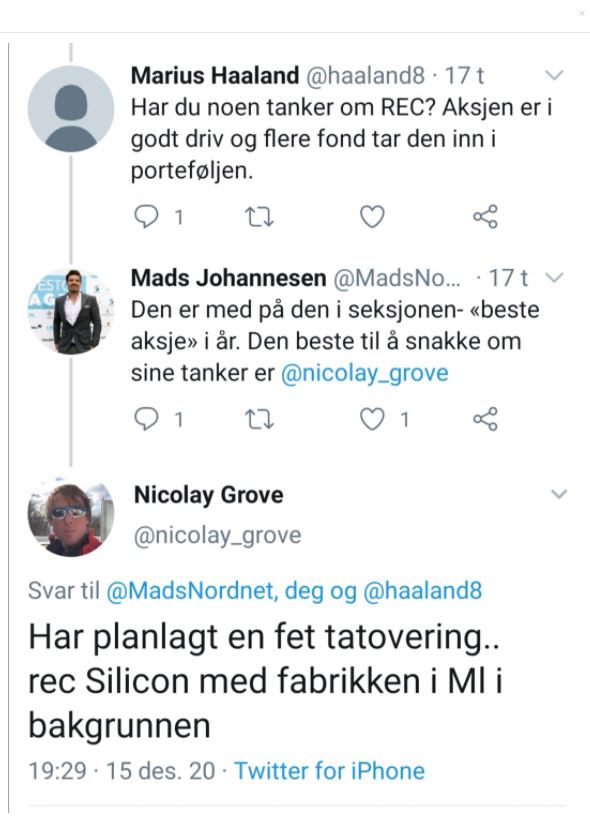The image size is (590, 816).
Task: Open the options chevron on Marius Haaland's tweet
Action: (x=553, y=73)
